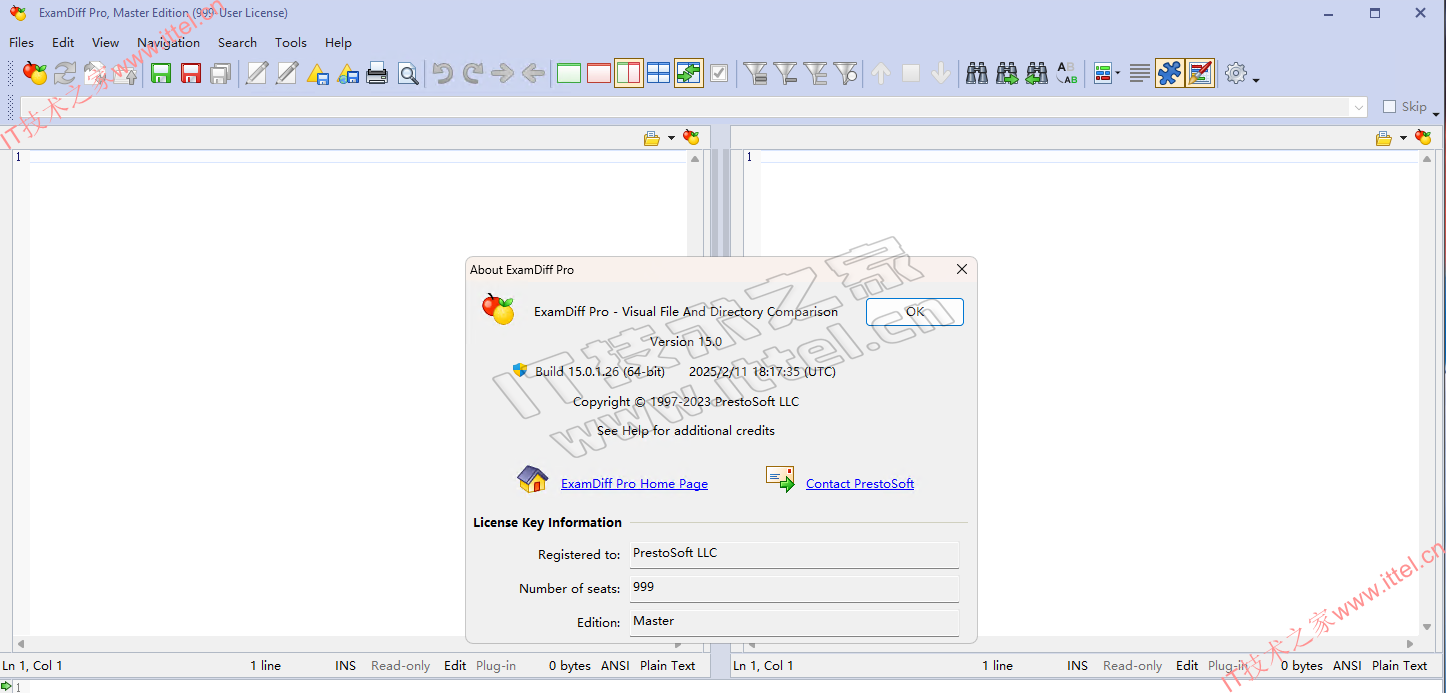Expand the toolbar combo box arrow
The height and width of the screenshot is (693, 1446).
pyautogui.click(x=1358, y=107)
